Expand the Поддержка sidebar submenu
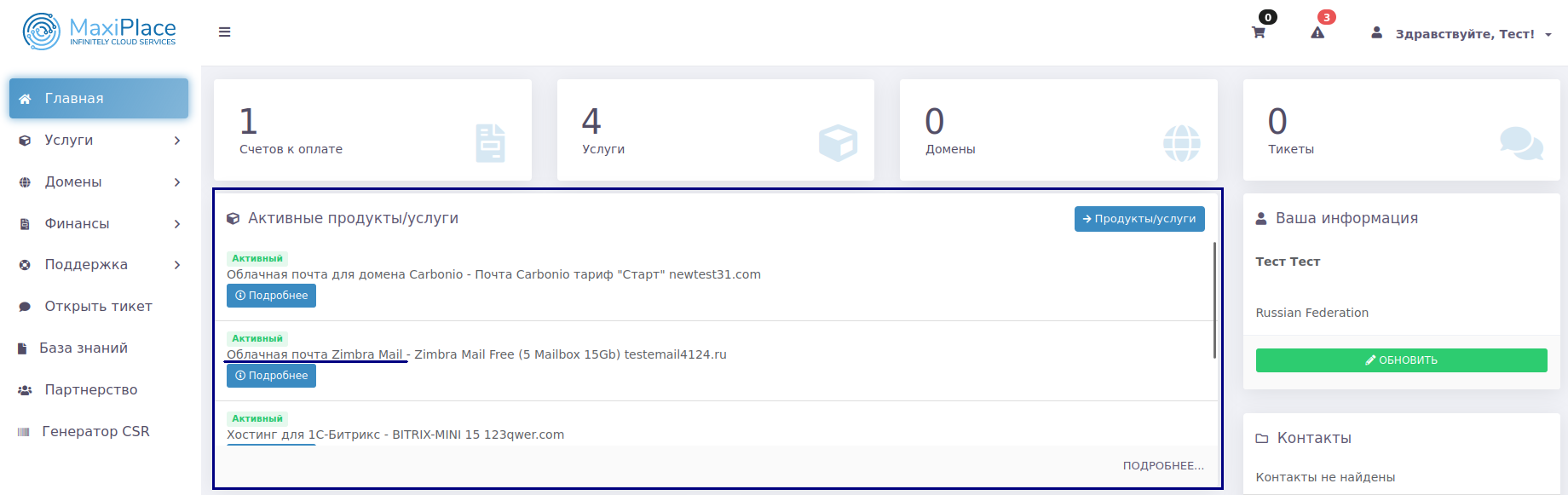 coord(99,264)
